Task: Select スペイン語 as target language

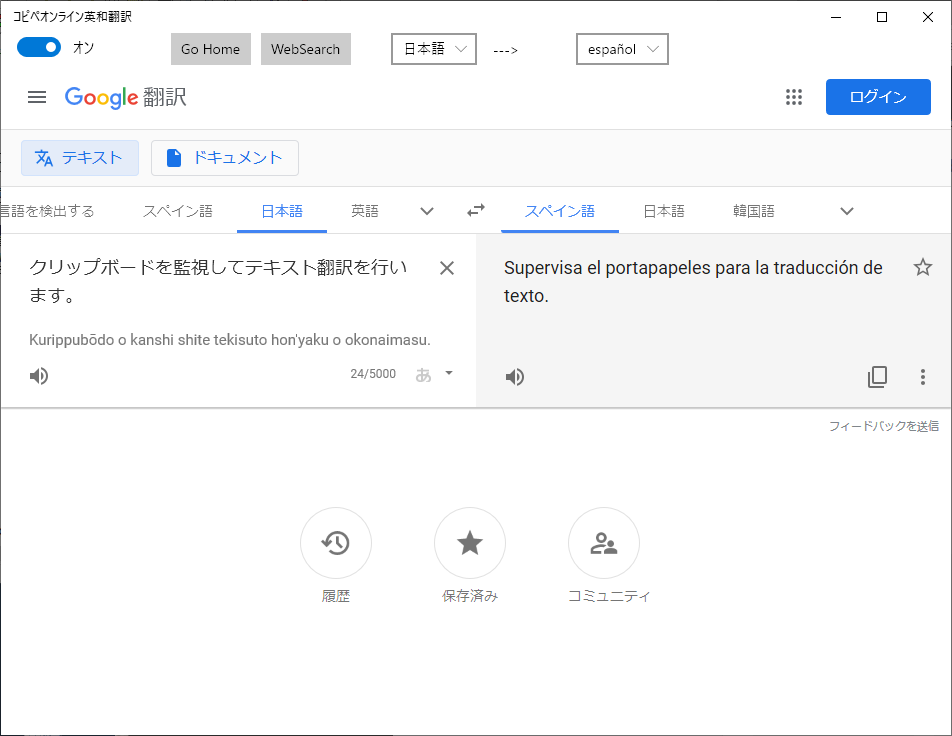Action: [560, 211]
